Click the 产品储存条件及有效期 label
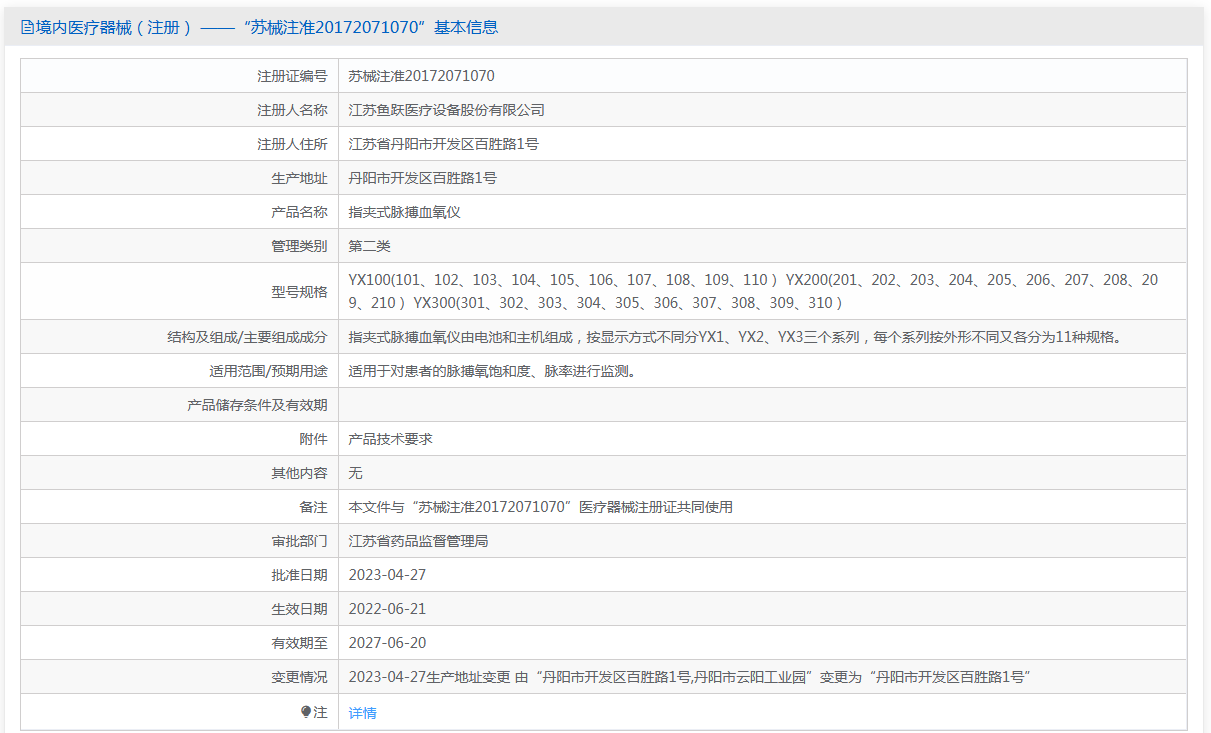 (x=257, y=405)
